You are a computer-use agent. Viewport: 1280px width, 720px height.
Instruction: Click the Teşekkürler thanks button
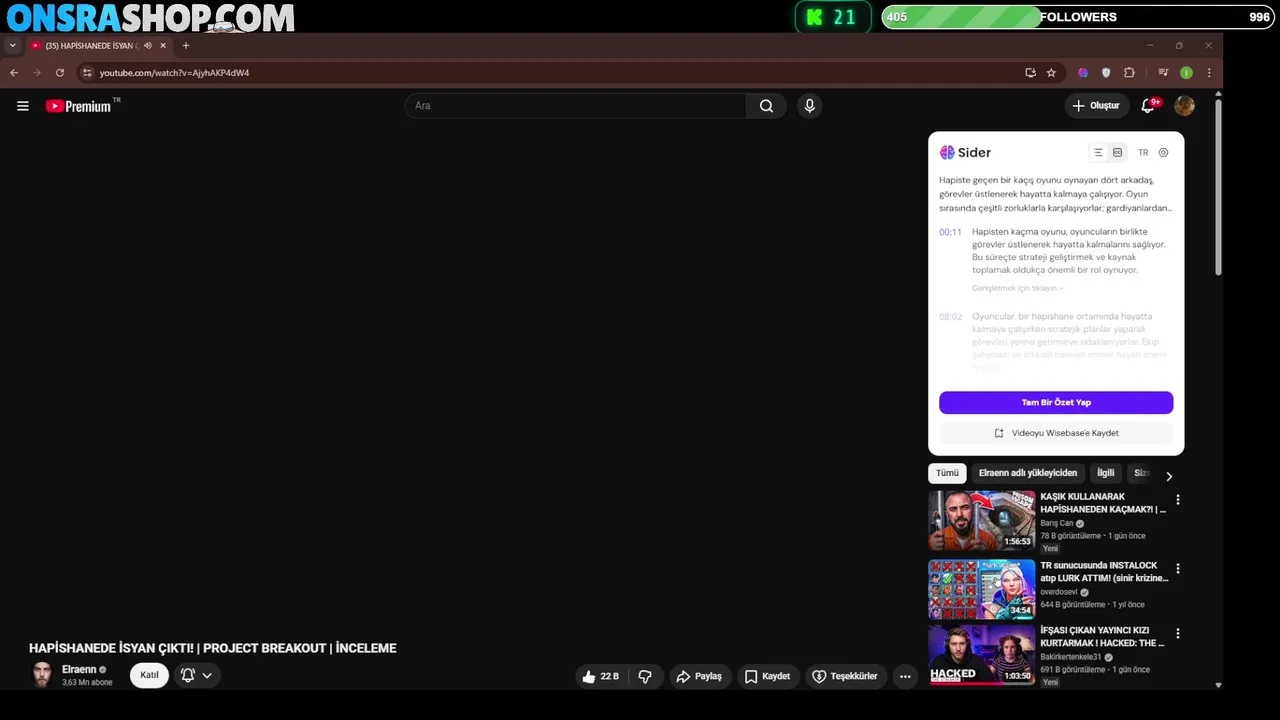845,677
